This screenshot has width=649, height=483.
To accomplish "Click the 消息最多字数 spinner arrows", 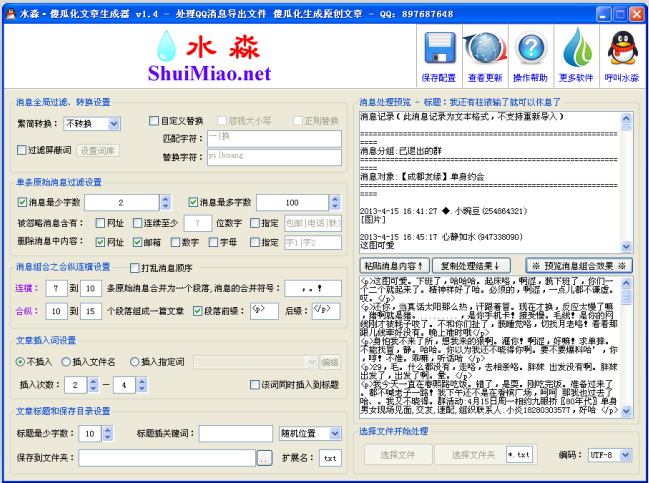I will coord(335,202).
